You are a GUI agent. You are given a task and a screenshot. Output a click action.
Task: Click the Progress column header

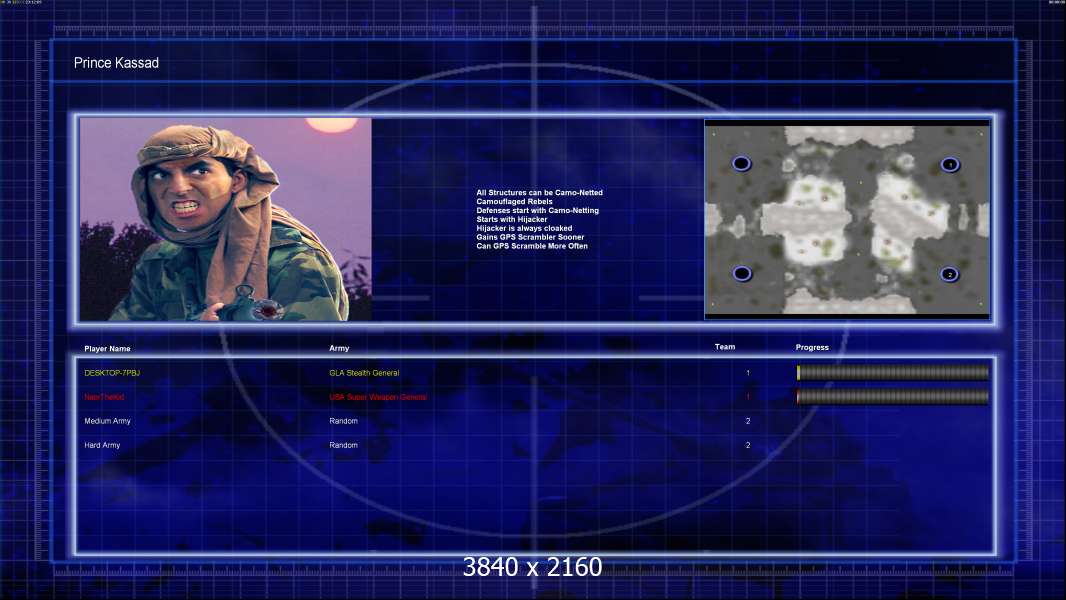(x=812, y=347)
